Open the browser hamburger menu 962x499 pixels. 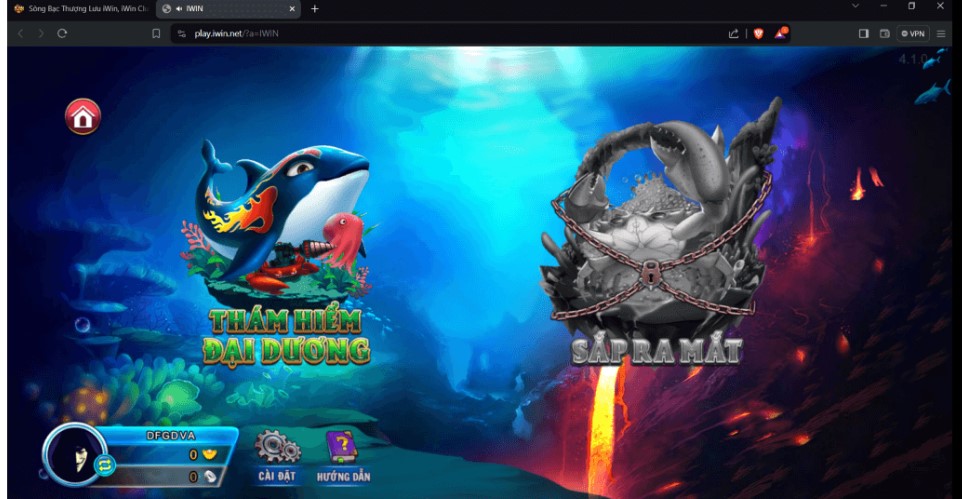(x=941, y=33)
